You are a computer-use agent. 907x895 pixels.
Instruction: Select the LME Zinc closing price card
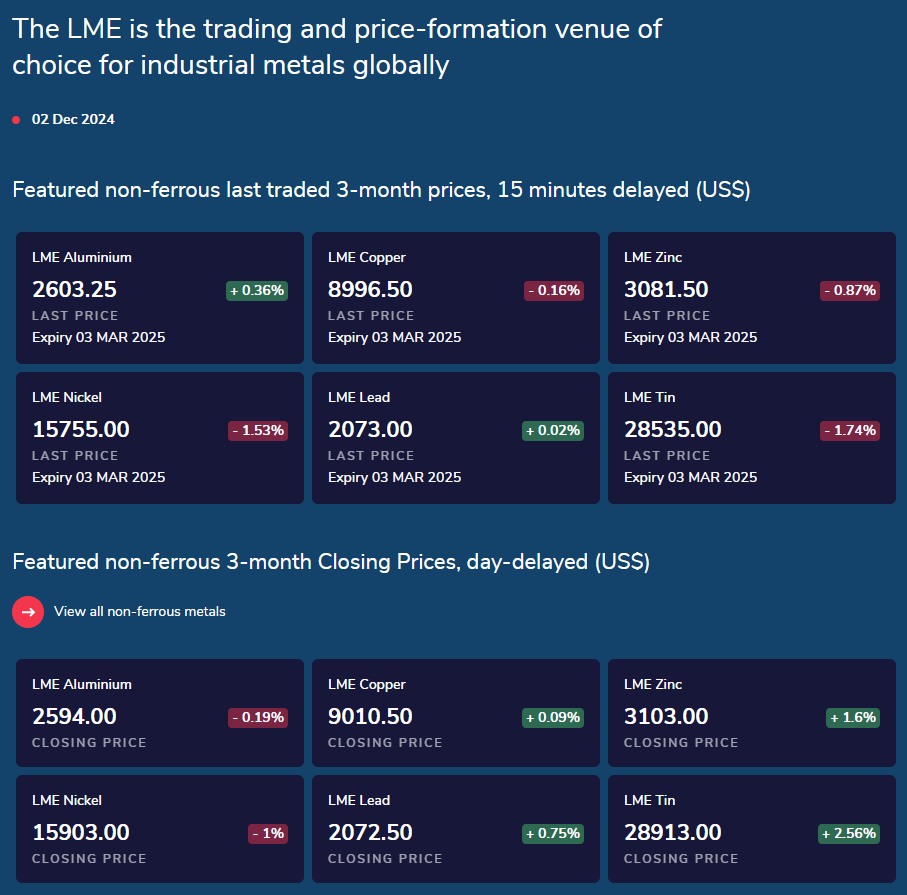click(752, 713)
